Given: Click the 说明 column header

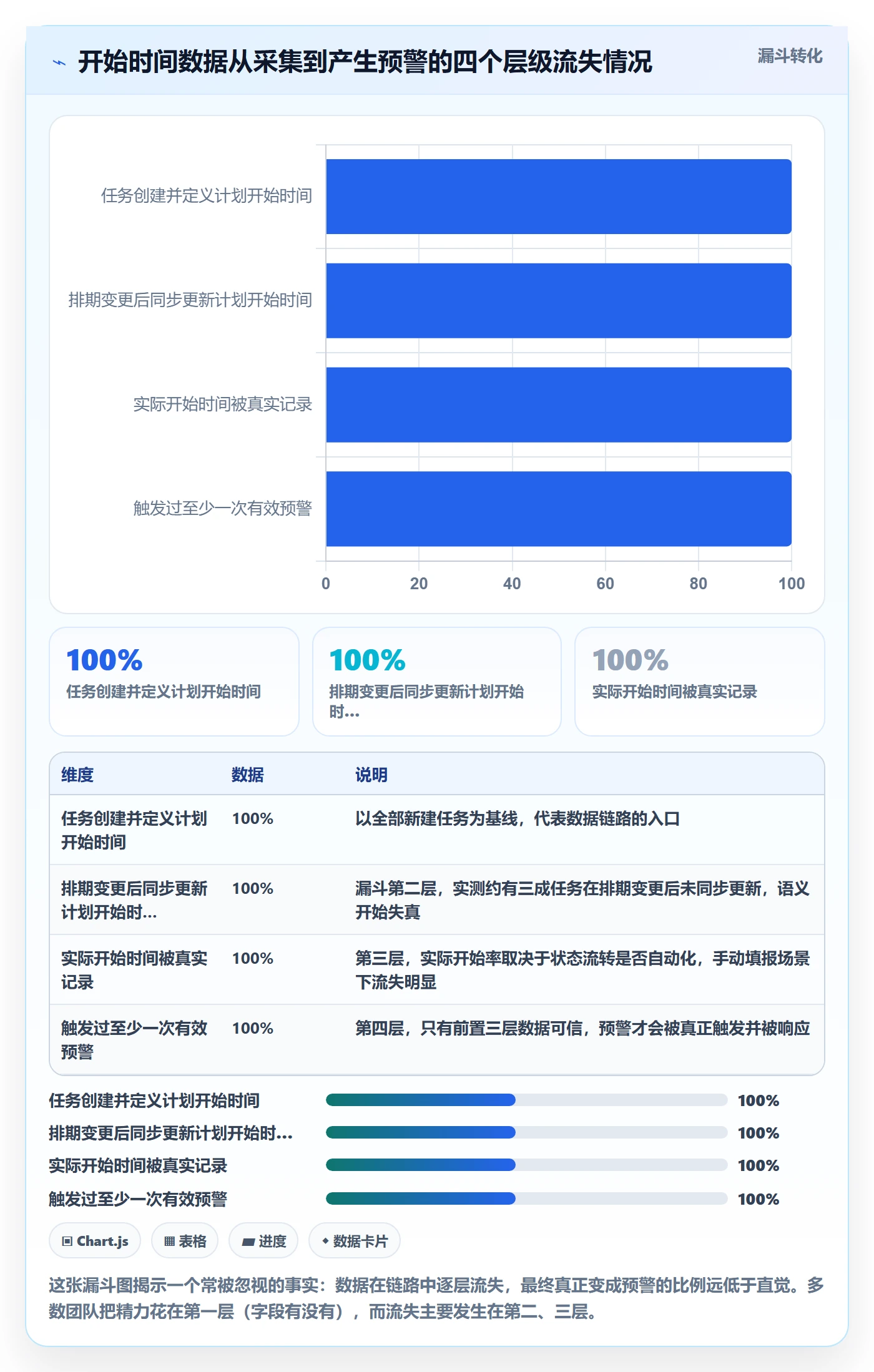Looking at the screenshot, I should click(371, 775).
